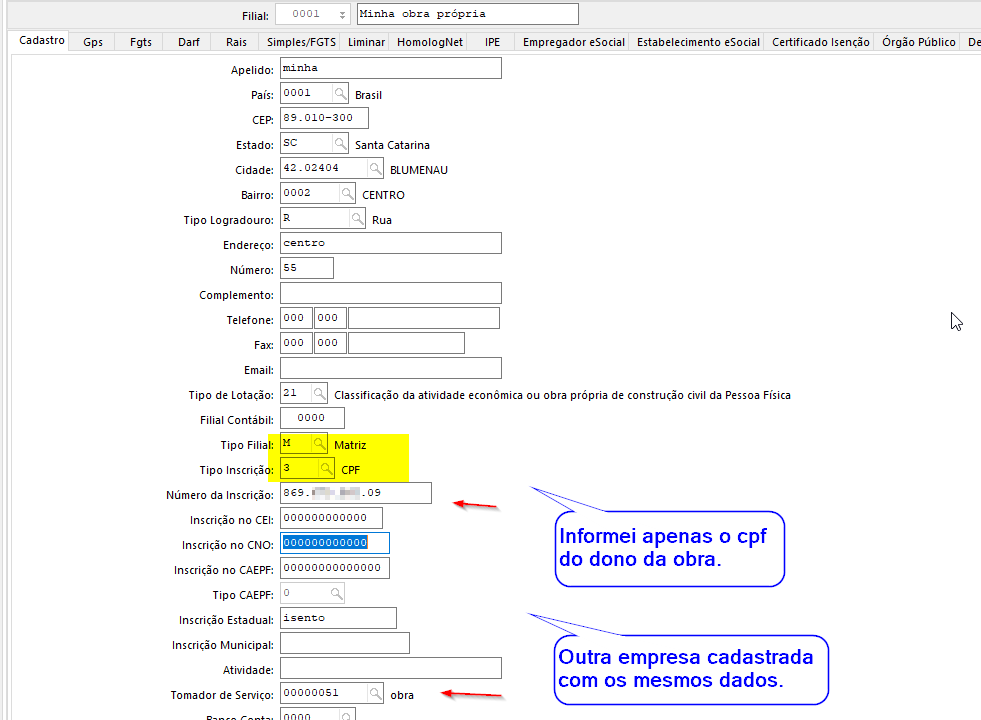981x720 pixels.
Task: Open the HomologNet tab
Action: (x=430, y=42)
